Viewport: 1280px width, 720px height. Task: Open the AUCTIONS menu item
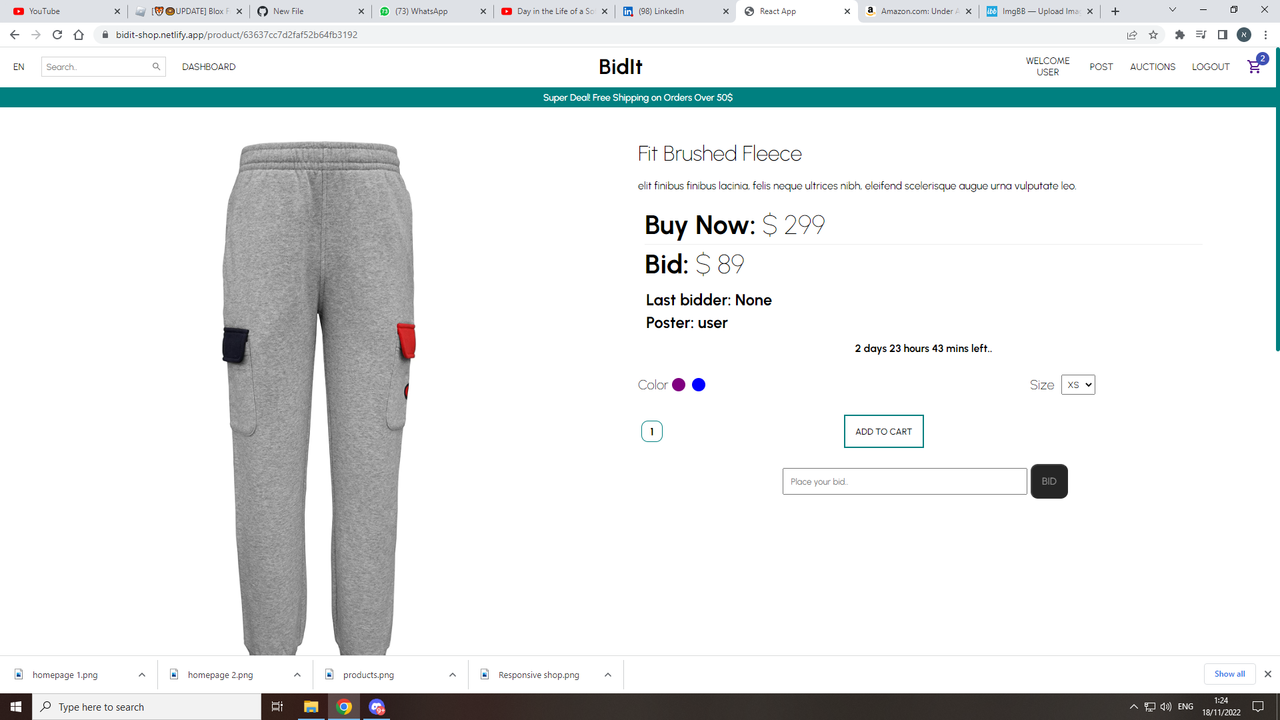pos(1153,67)
